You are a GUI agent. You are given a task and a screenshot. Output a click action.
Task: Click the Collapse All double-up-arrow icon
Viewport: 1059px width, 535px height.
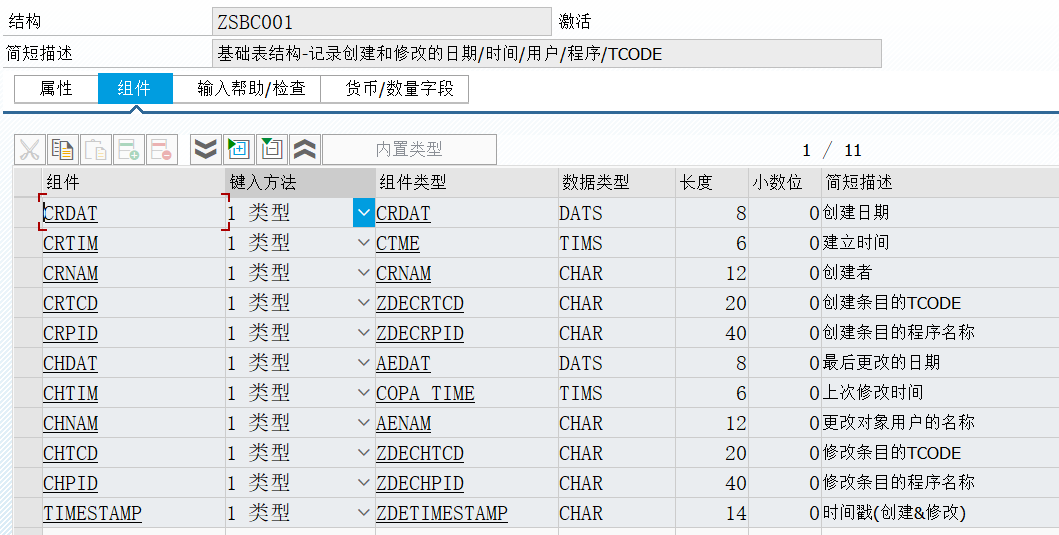[305, 149]
